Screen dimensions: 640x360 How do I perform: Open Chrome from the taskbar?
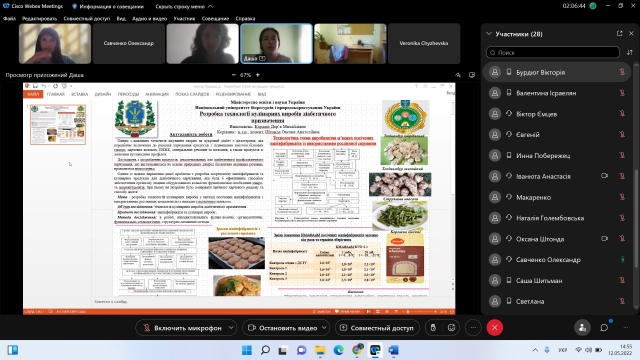357,350
